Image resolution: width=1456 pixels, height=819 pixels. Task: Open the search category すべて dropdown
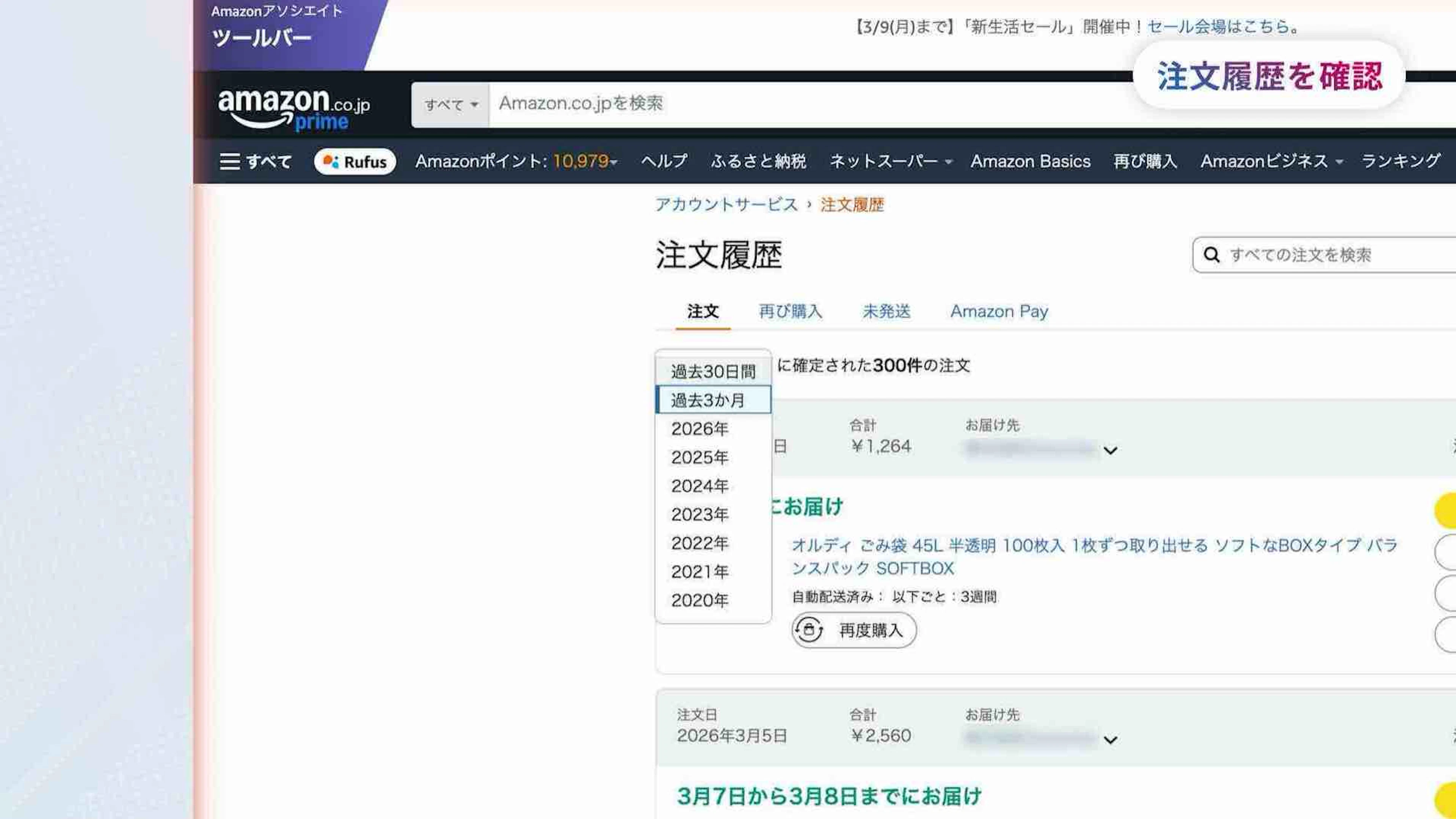click(450, 105)
